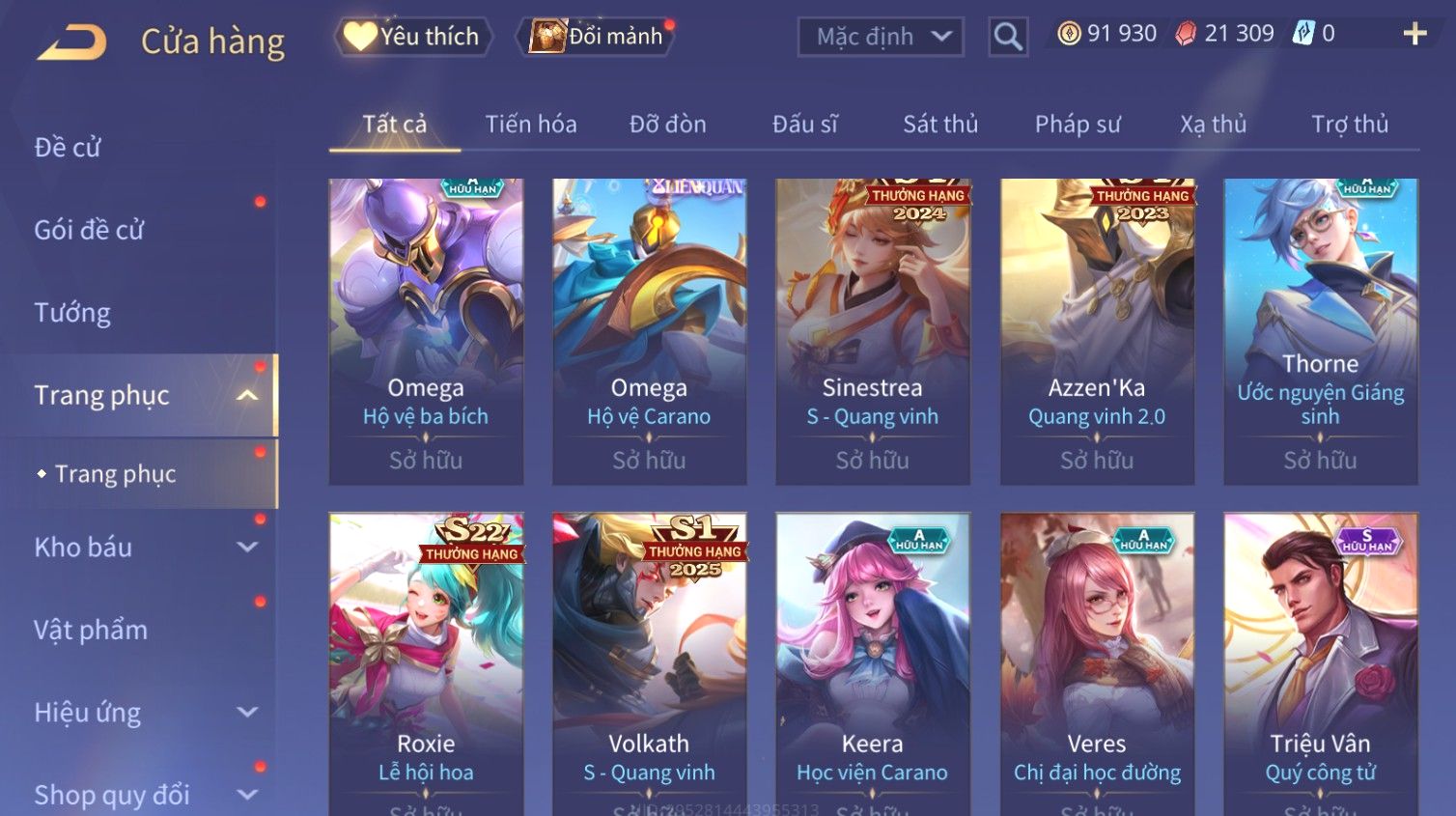This screenshot has width=1456, height=816.
Task: Tap the golden back arrow icon
Action: [x=71, y=42]
